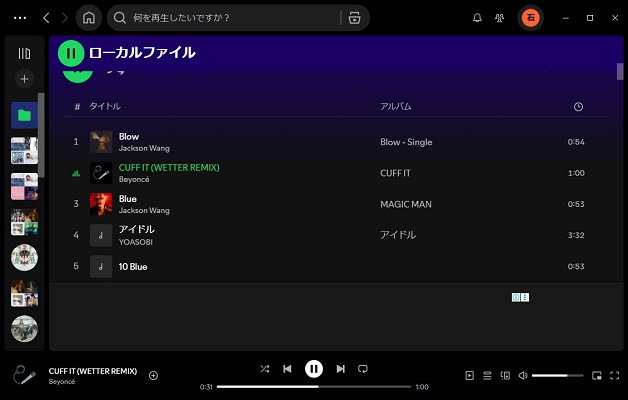Toggle repeat mode
Image resolution: width=628 pixels, height=400 pixels.
click(x=363, y=369)
